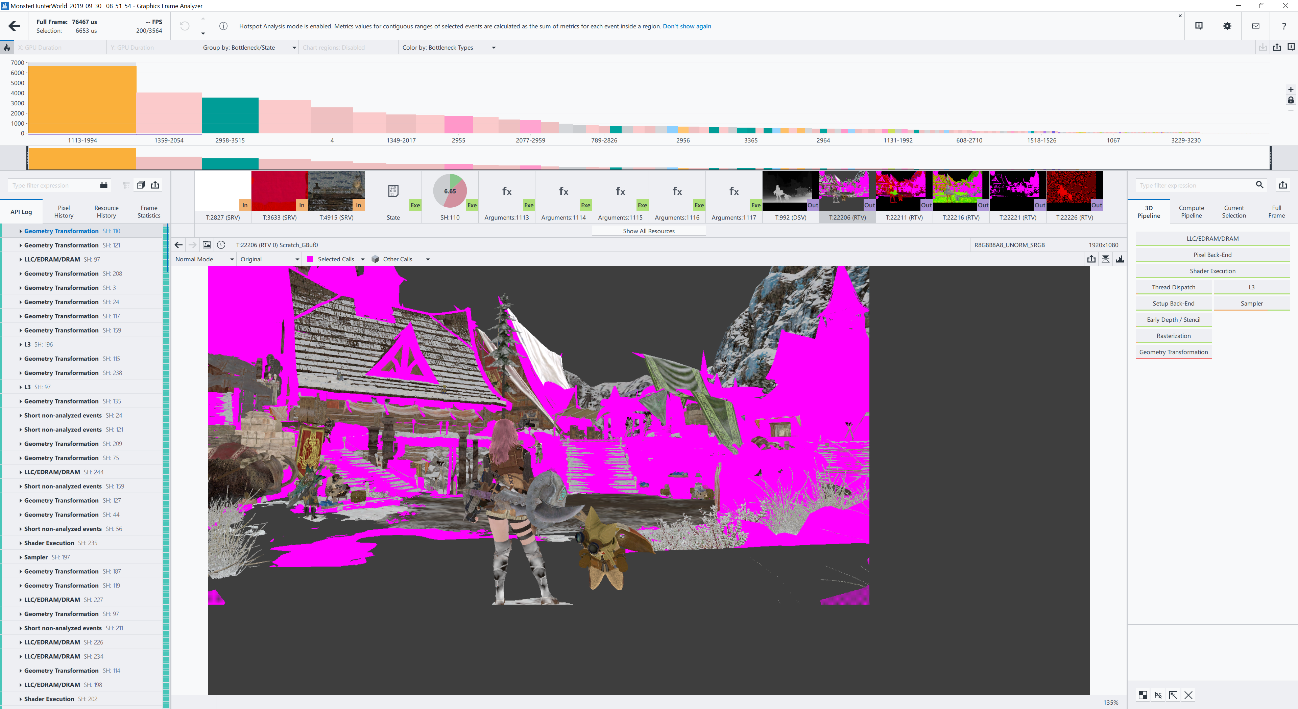Screen dimensions: 1298x709
Task: Click Show All Resources button
Action: (649, 231)
